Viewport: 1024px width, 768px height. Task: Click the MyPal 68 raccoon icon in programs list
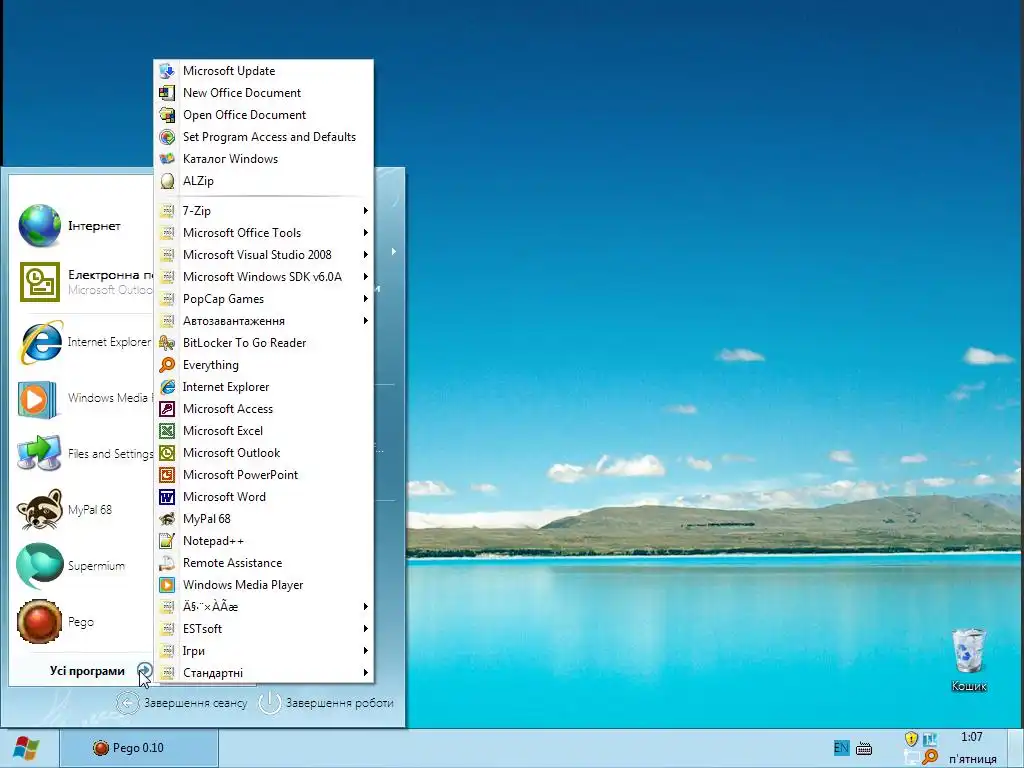pos(167,519)
